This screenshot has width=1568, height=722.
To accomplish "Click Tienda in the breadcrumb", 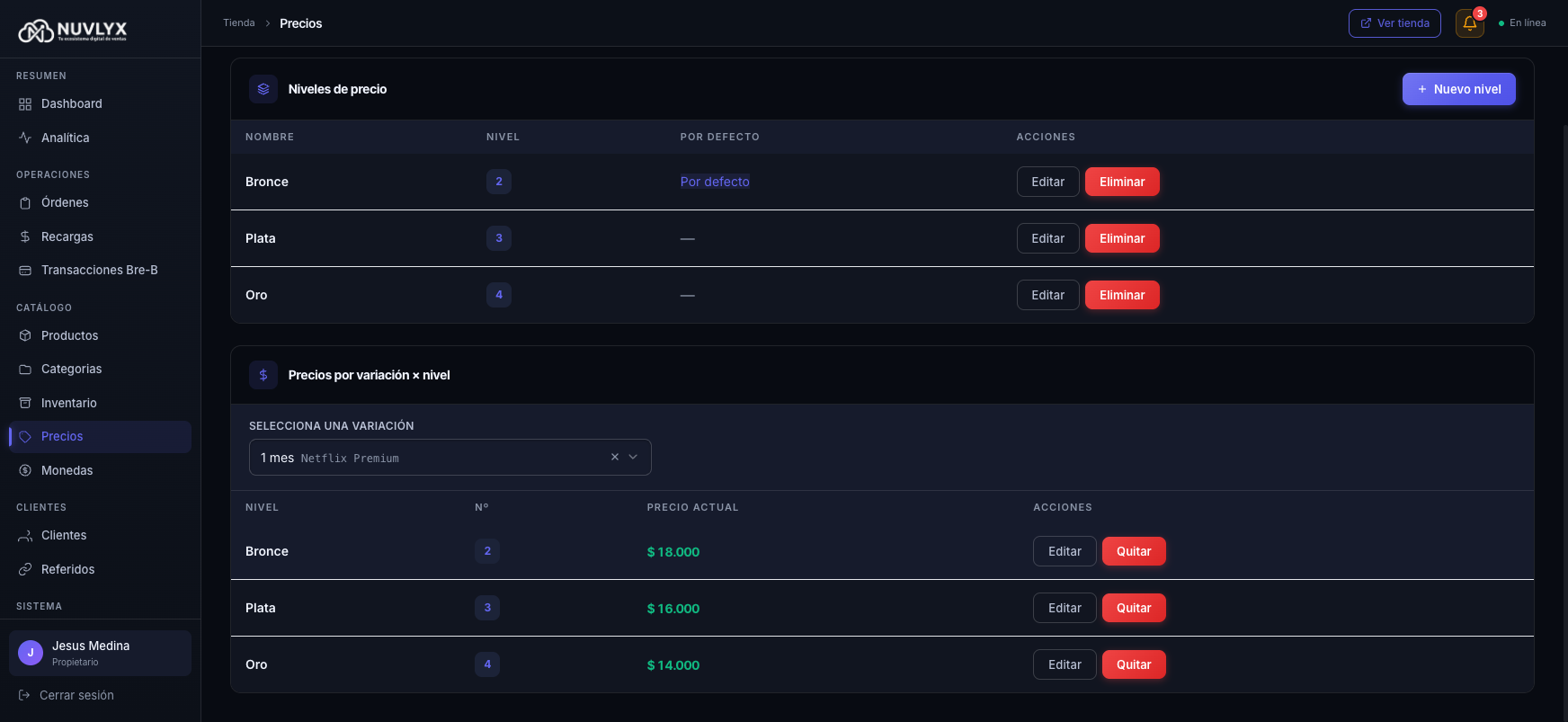I will (239, 23).
